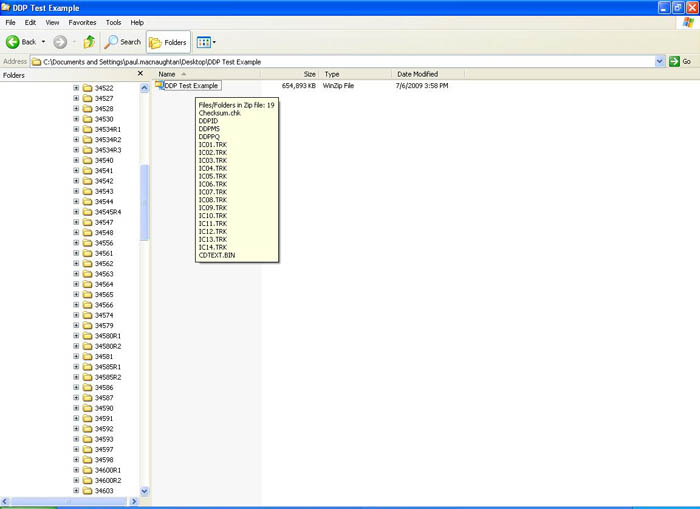The image size is (700, 509).
Task: Expand folder 34534R1 in tree
Action: click(76, 129)
